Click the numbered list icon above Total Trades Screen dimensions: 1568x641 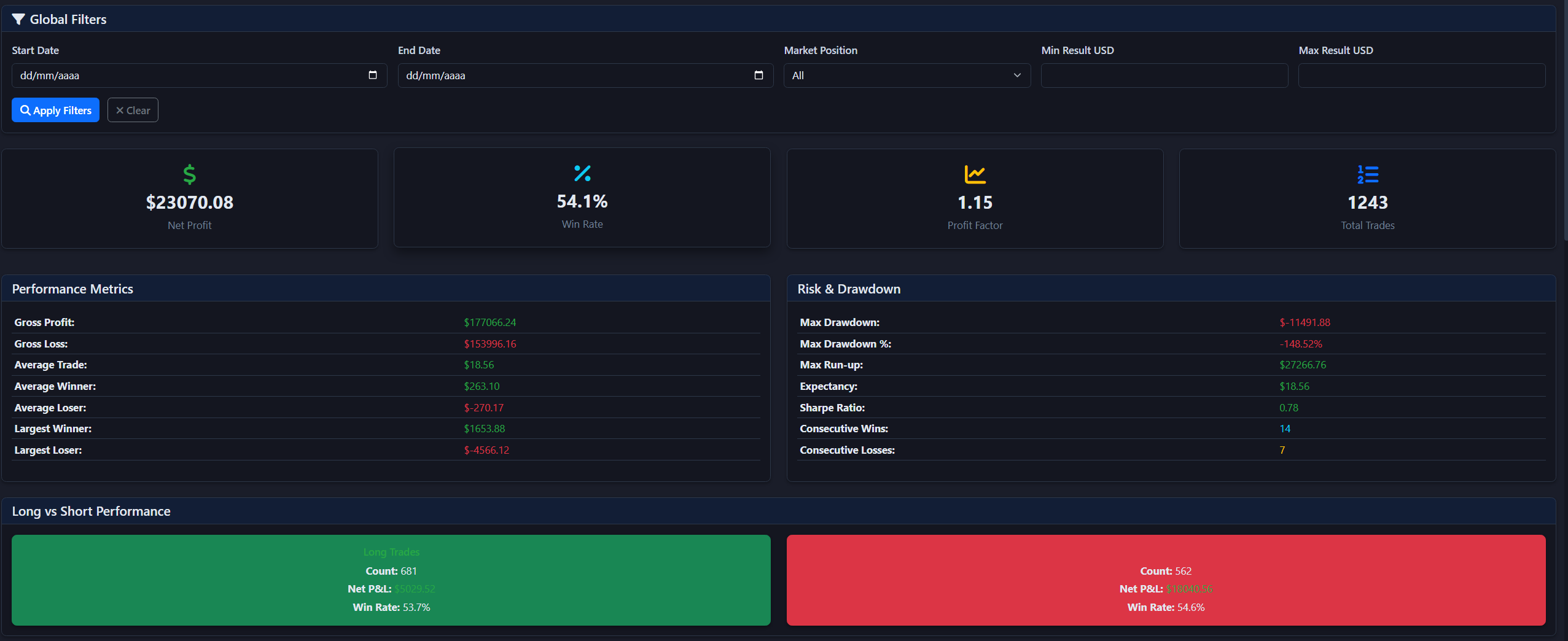click(x=1367, y=174)
